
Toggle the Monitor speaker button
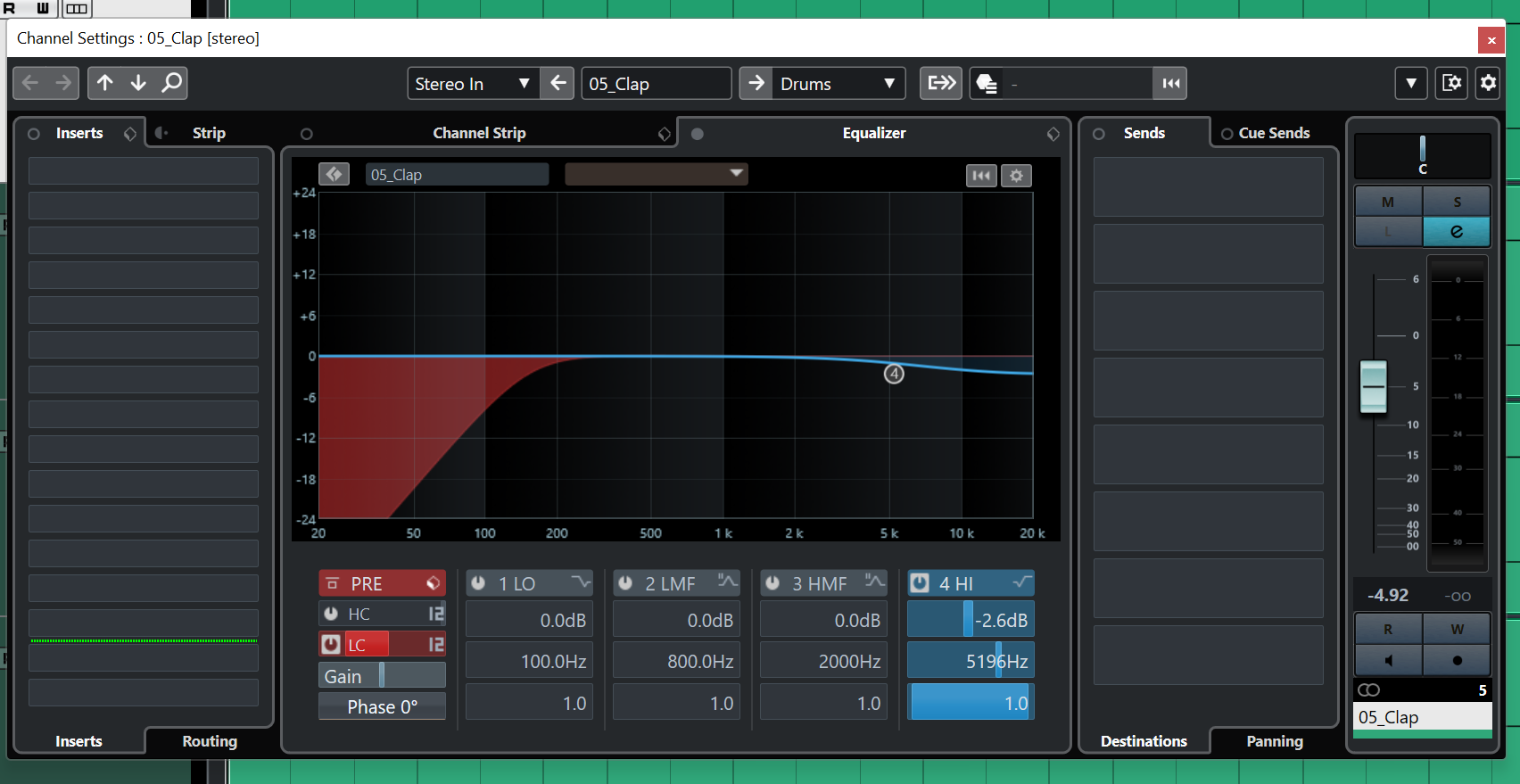pos(1388,660)
